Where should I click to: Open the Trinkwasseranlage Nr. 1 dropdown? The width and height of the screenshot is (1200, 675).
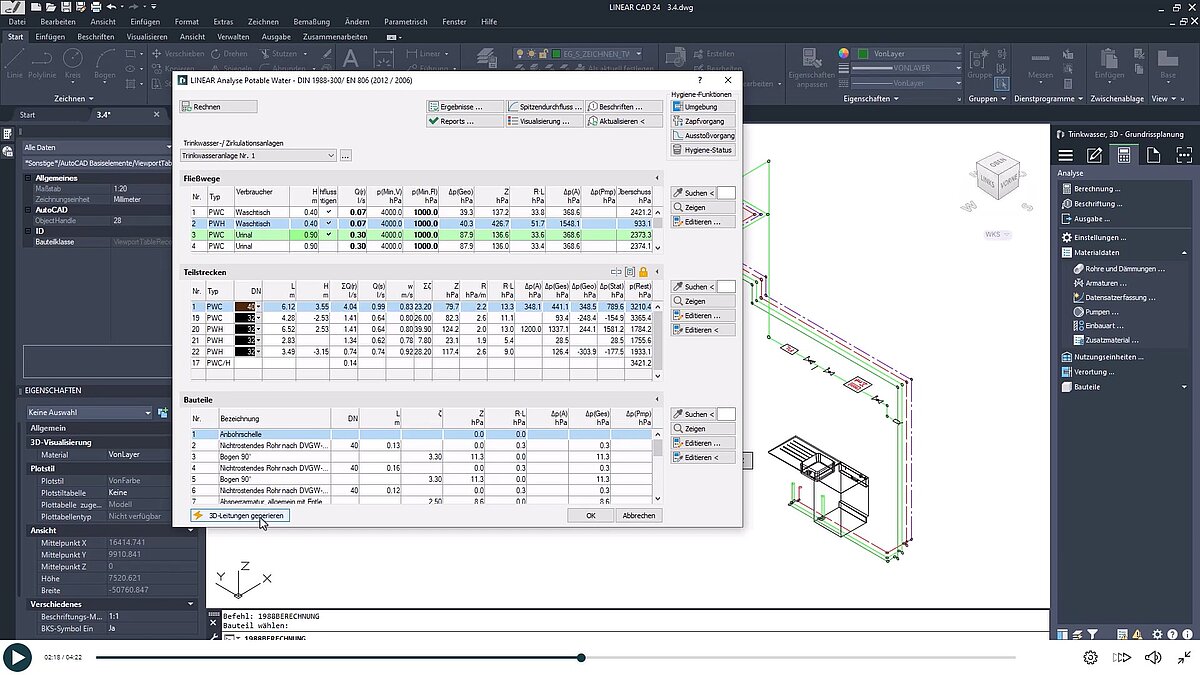(x=330, y=156)
